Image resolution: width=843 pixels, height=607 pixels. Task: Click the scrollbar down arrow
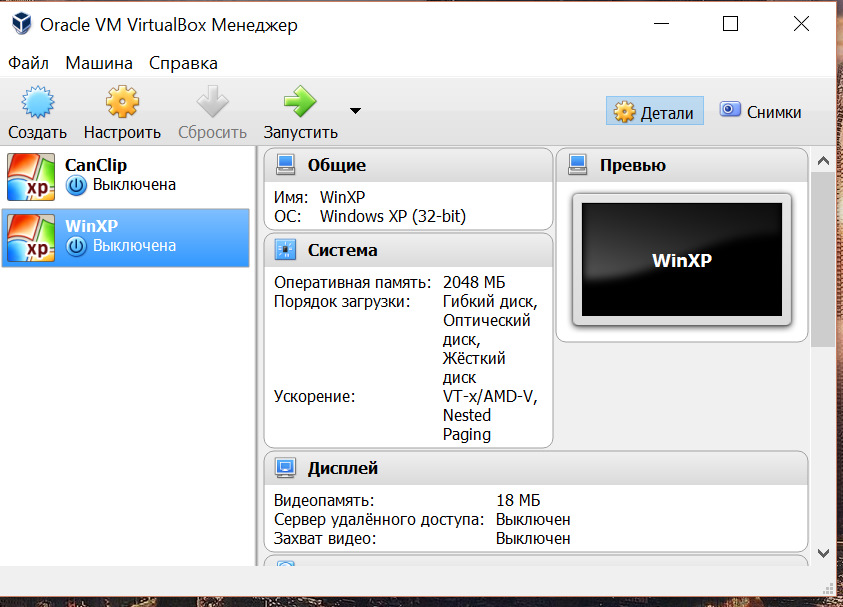point(823,553)
